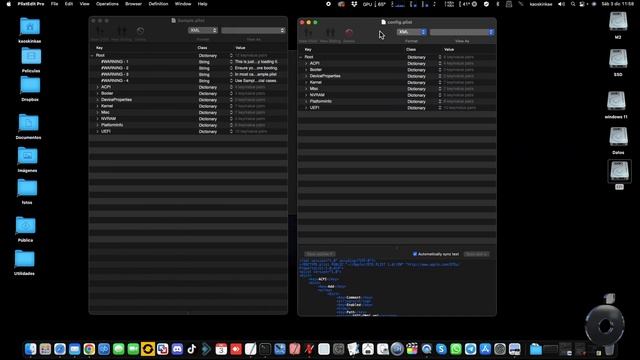This screenshot has width=640, height=360.
Task: Click Delete icon in Sample.plist window
Action: [140, 31]
